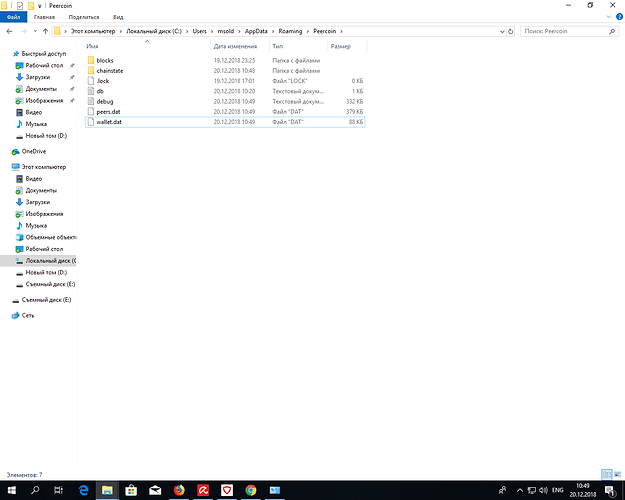Image resolution: width=625 pixels, height=500 pixels.
Task: Open the Главная ribbon tab
Action: point(44,17)
